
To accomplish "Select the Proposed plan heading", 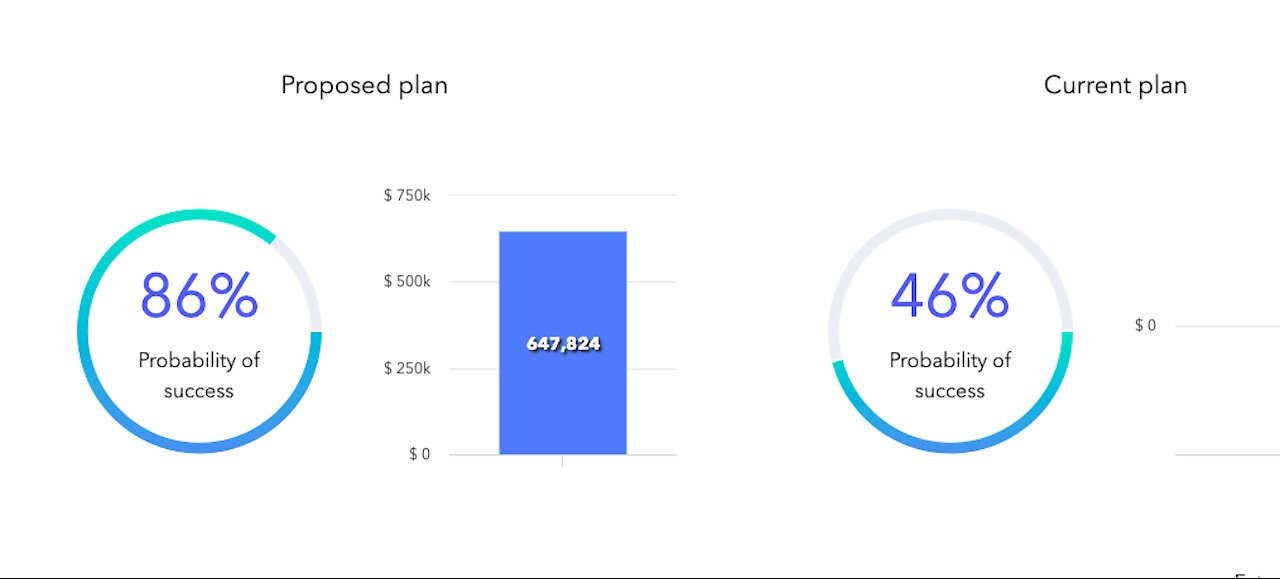I will tap(364, 86).
